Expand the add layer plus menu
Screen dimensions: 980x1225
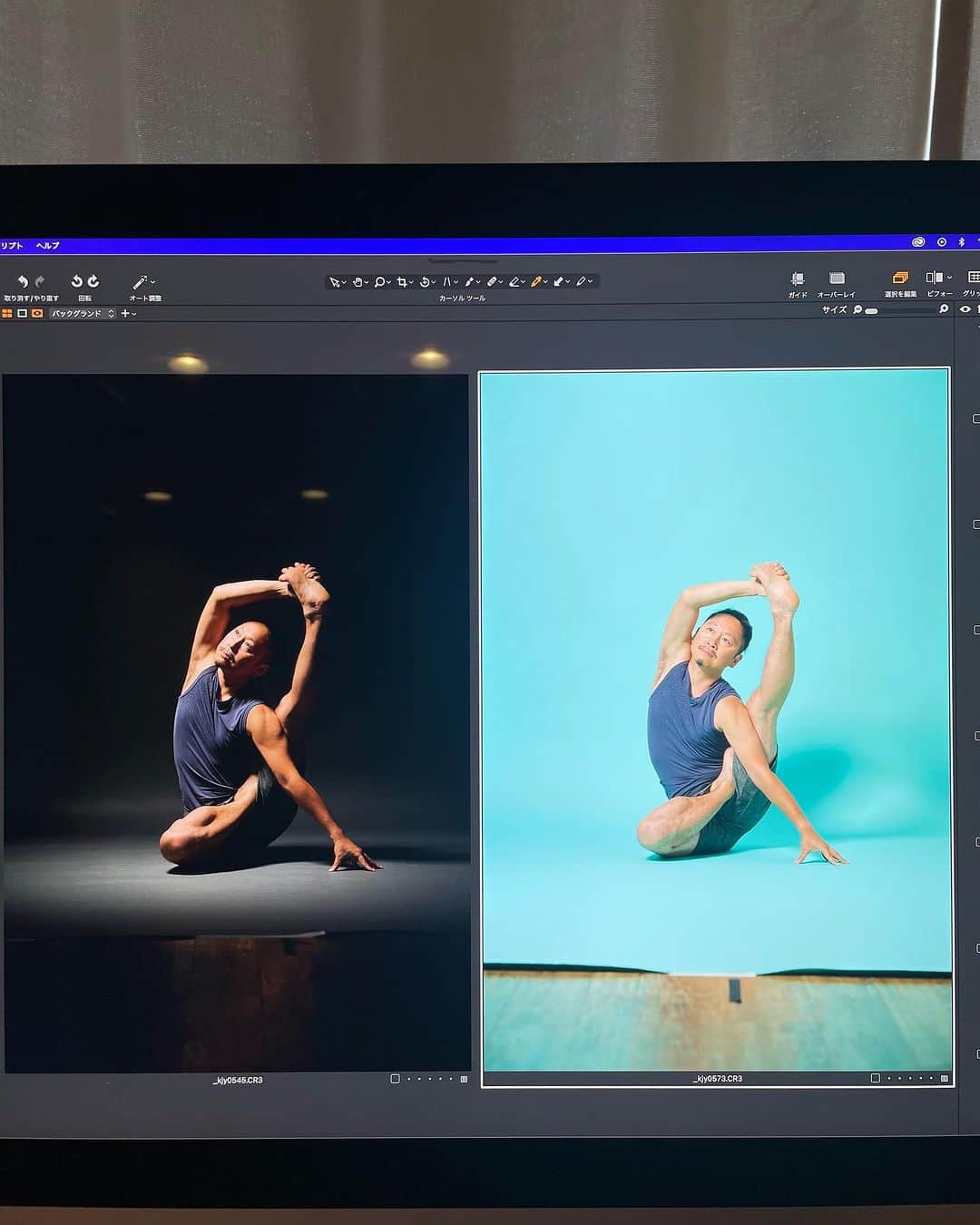[x=129, y=313]
